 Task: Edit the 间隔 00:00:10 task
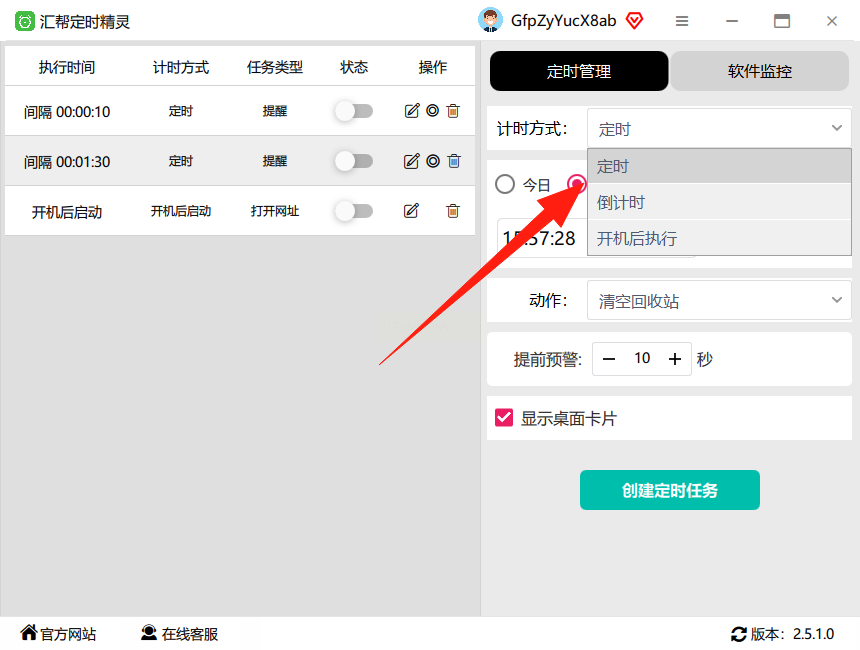click(412, 111)
